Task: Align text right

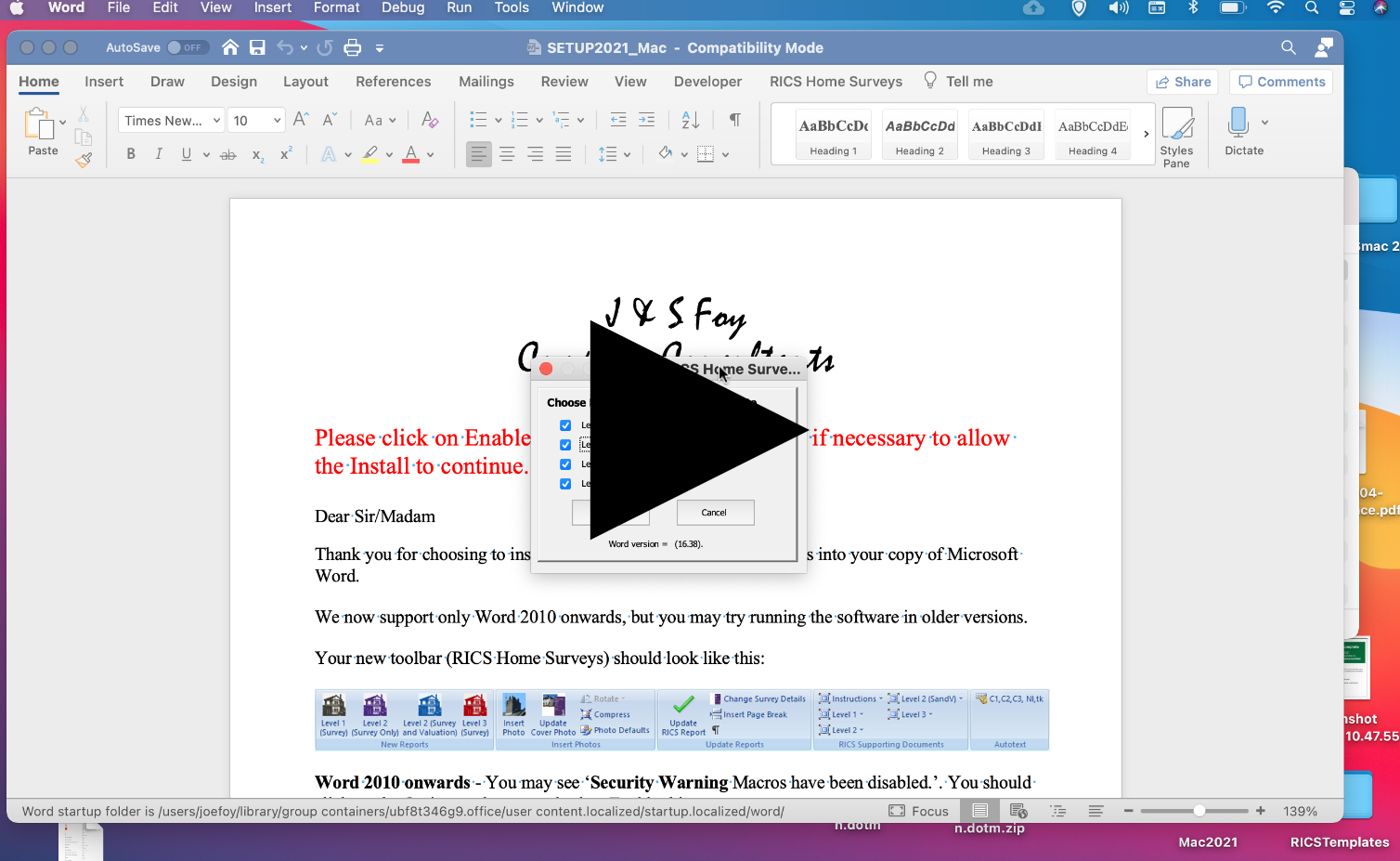Action: (x=536, y=154)
